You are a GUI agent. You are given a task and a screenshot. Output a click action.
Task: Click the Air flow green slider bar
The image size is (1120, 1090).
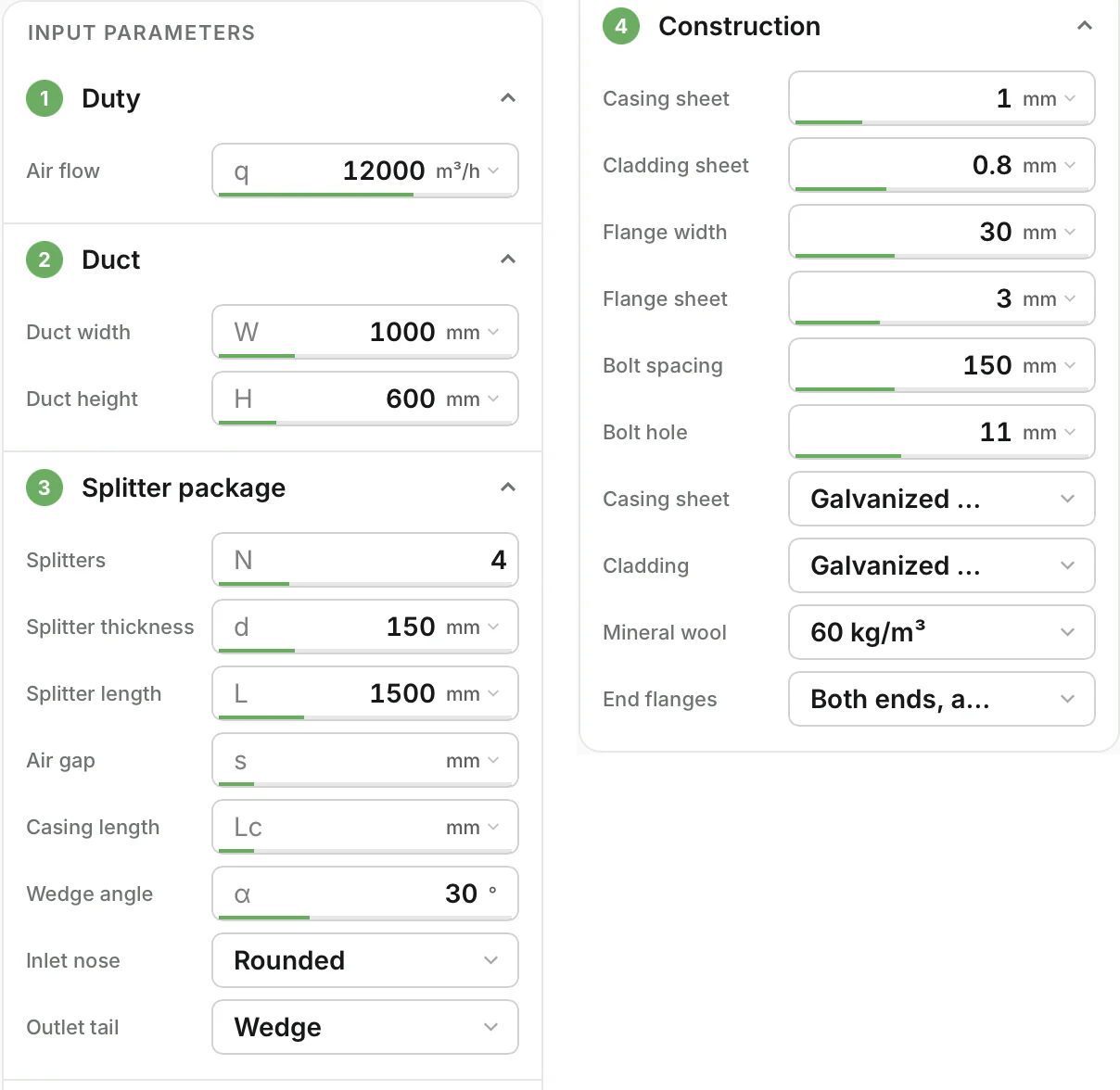(x=316, y=195)
